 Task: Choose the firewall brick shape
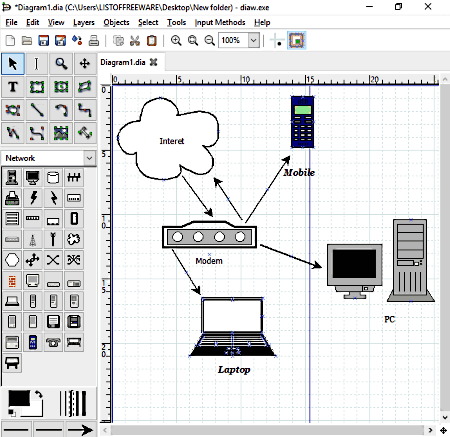point(12,281)
